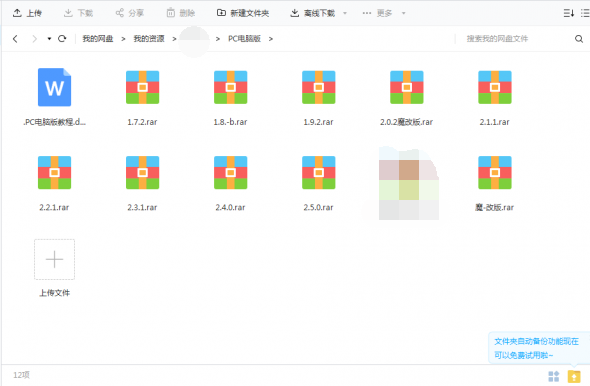This screenshot has width=590, height=386.
Task: Click the 2.4.0.rar file name
Action: pyautogui.click(x=230, y=207)
